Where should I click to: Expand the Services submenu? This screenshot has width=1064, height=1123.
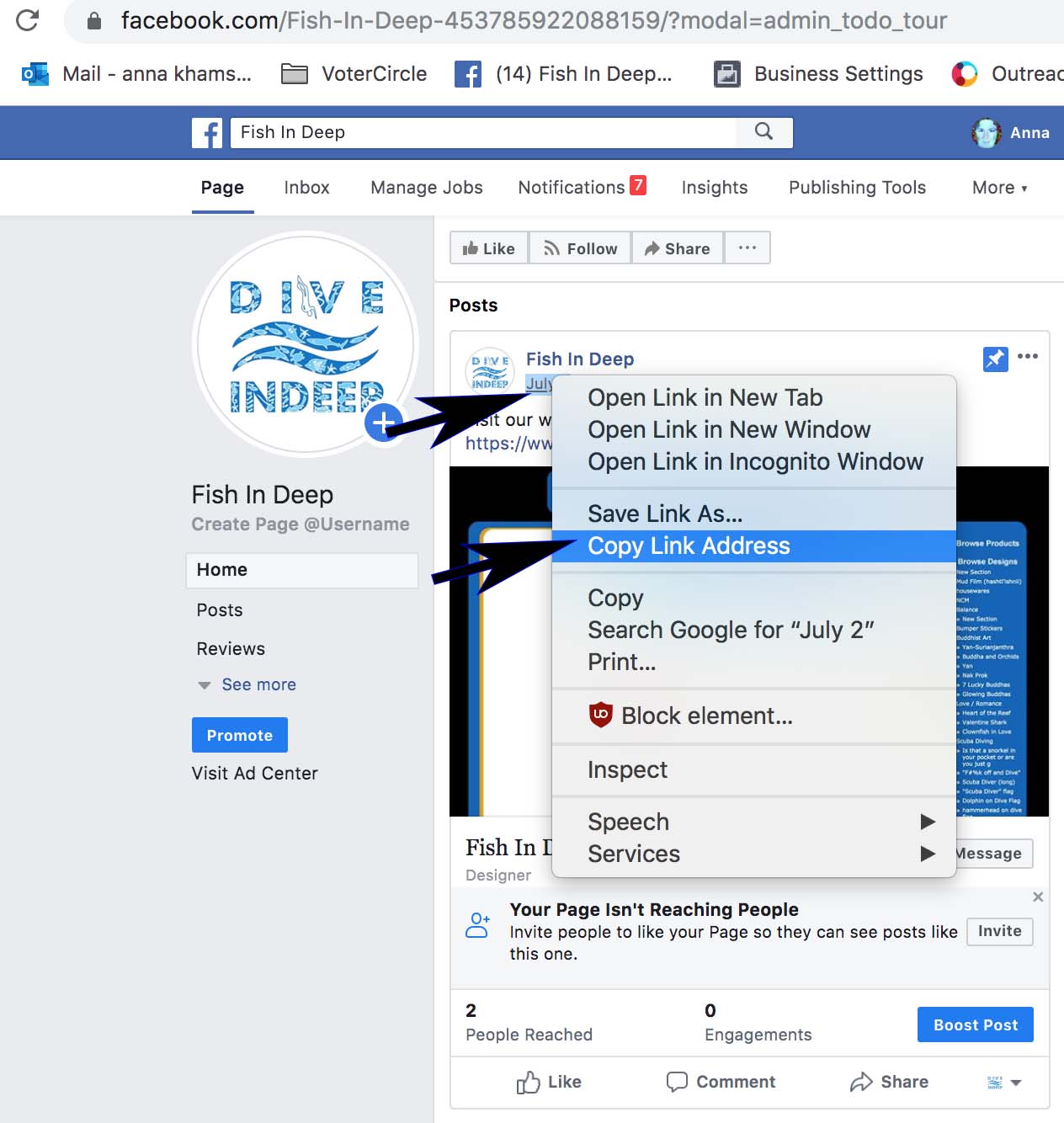point(753,854)
